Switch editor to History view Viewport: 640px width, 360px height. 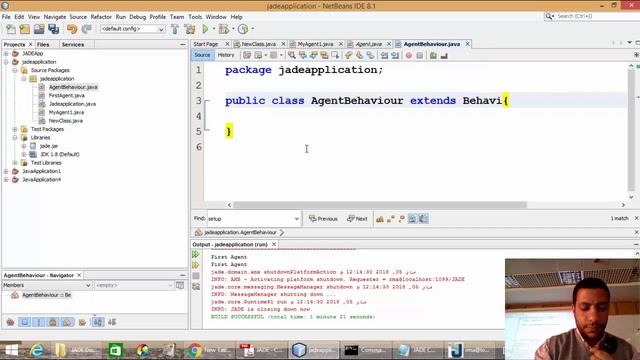[x=226, y=55]
